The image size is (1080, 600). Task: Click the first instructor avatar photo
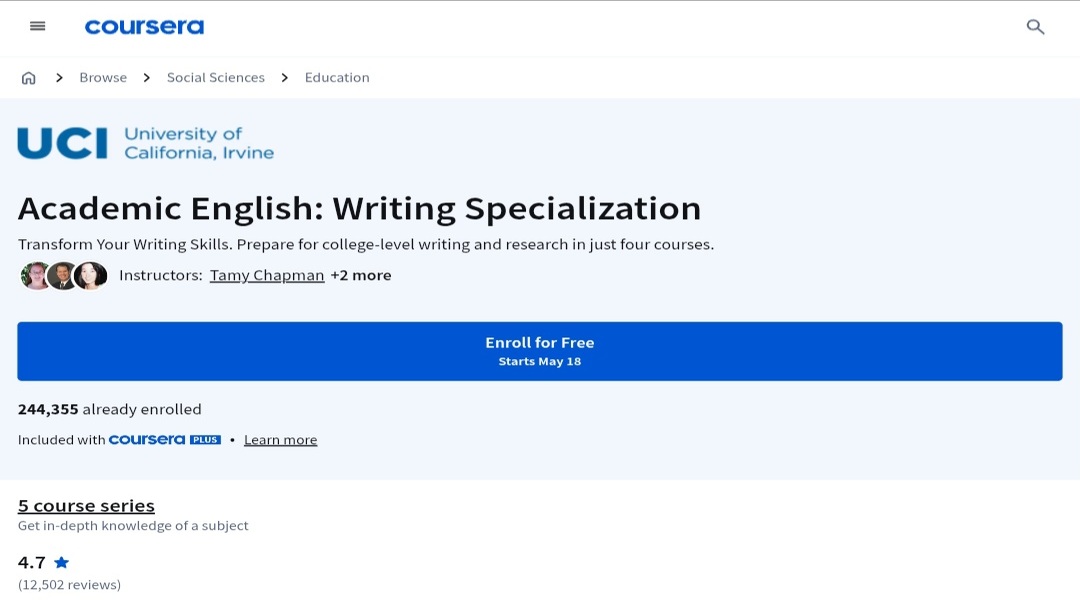pyautogui.click(x=34, y=276)
